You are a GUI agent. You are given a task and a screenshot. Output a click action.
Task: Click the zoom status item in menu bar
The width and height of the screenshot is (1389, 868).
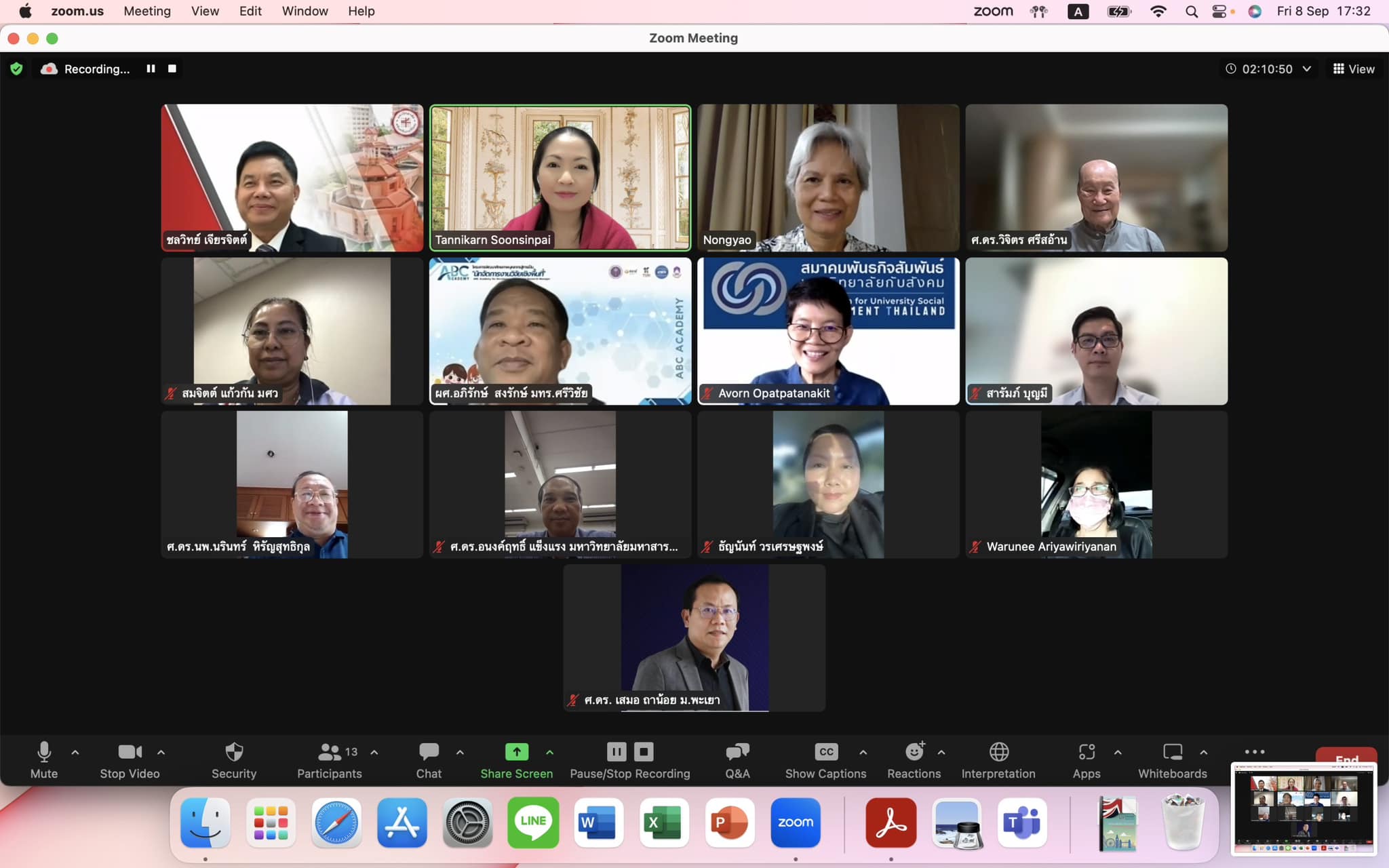click(x=993, y=11)
